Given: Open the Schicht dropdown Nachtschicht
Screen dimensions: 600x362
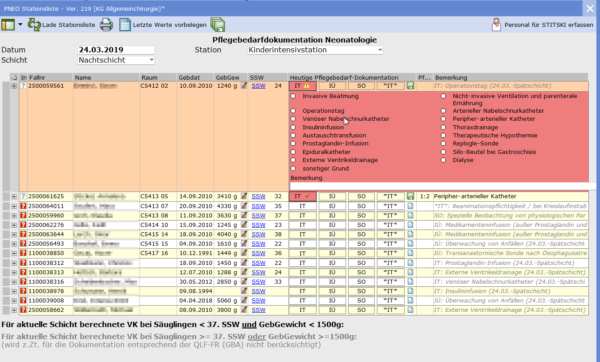Looking at the screenshot, I should tap(116, 60).
